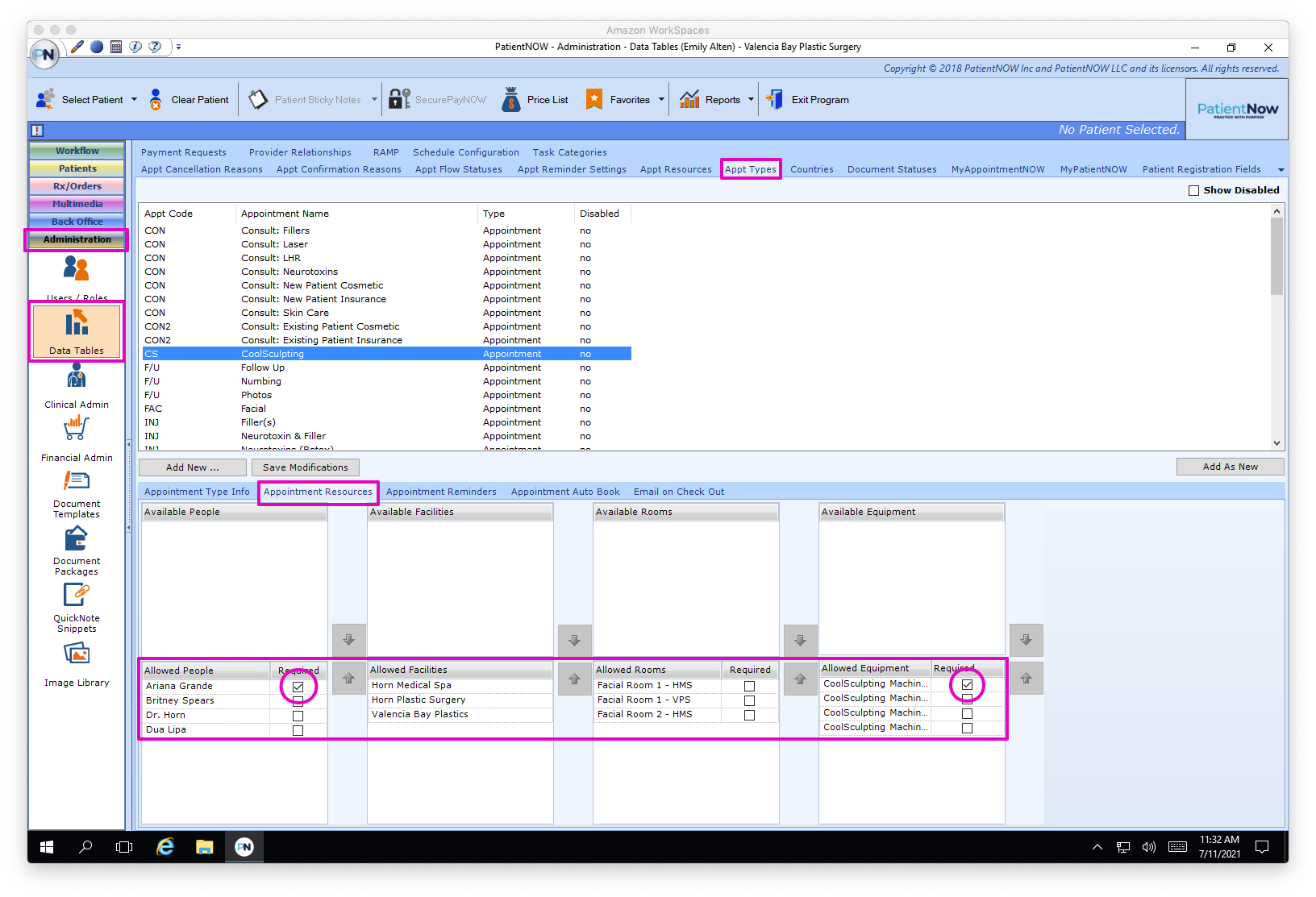Toggle Required for Facial Room 1 - HMS

click(750, 686)
